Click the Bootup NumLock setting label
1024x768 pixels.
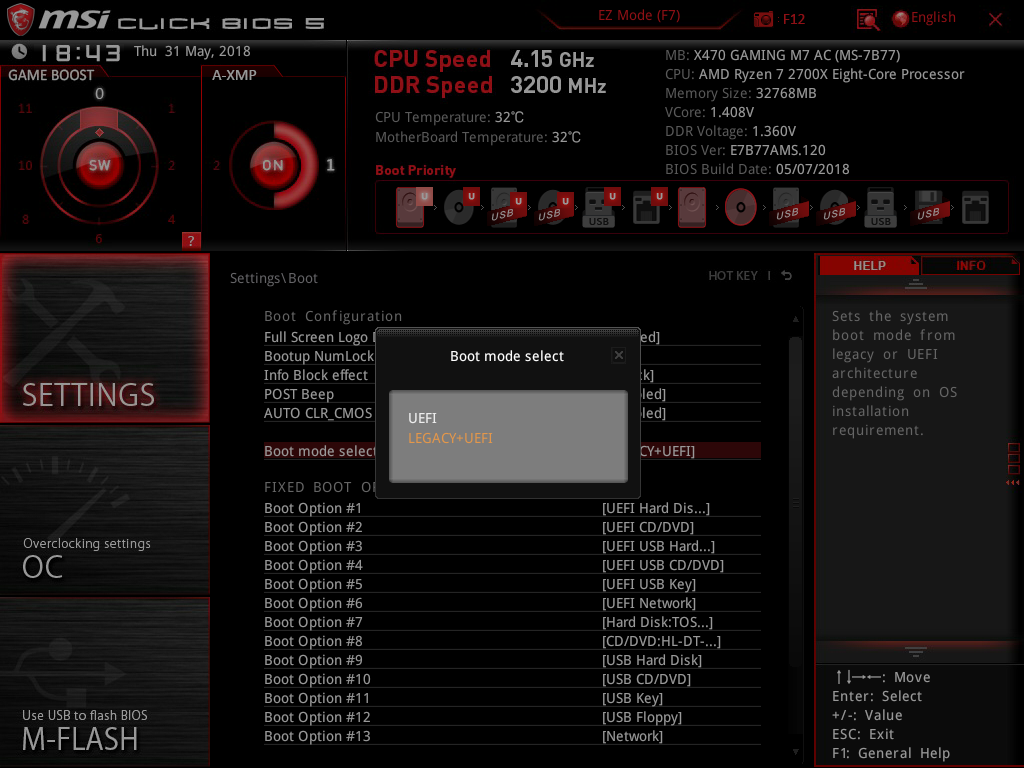(x=319, y=356)
